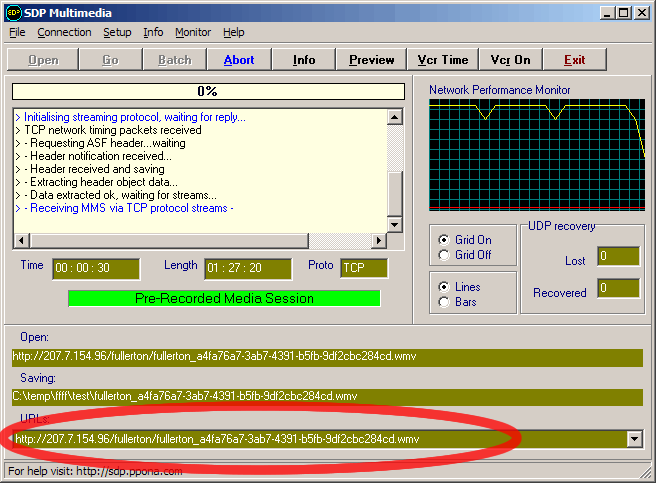The image size is (656, 483).
Task: Toggle the Vcr On button
Action: (x=509, y=60)
